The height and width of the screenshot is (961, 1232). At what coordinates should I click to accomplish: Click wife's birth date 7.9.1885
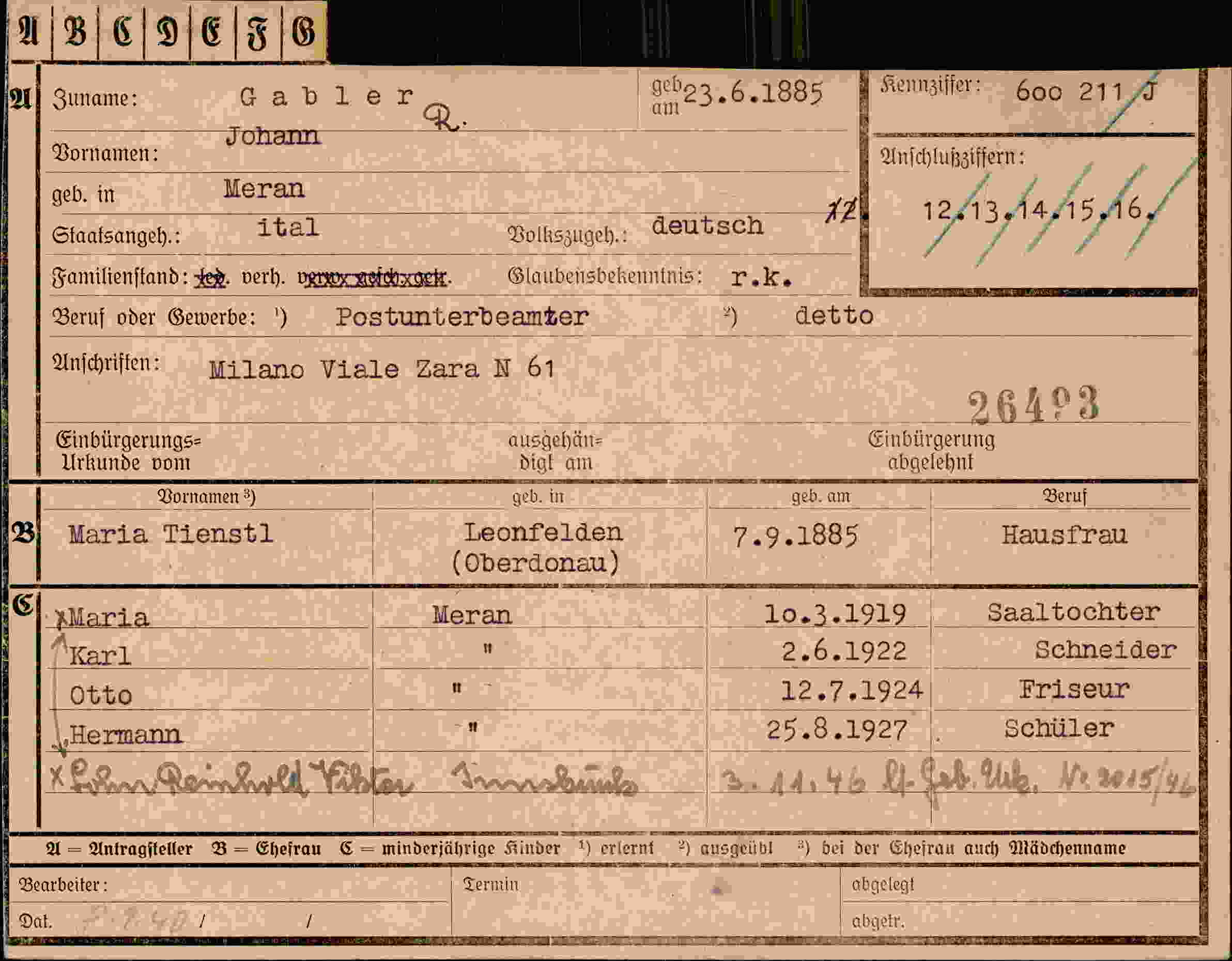coord(795,536)
